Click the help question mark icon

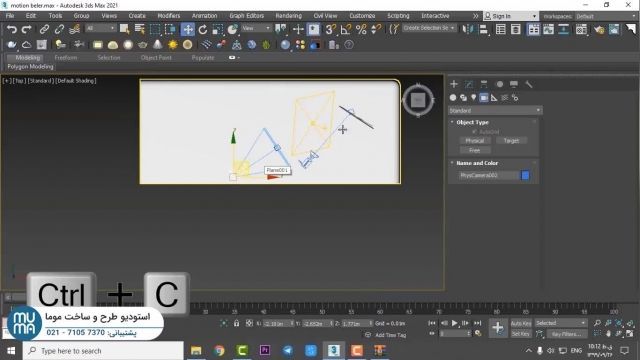349,44
